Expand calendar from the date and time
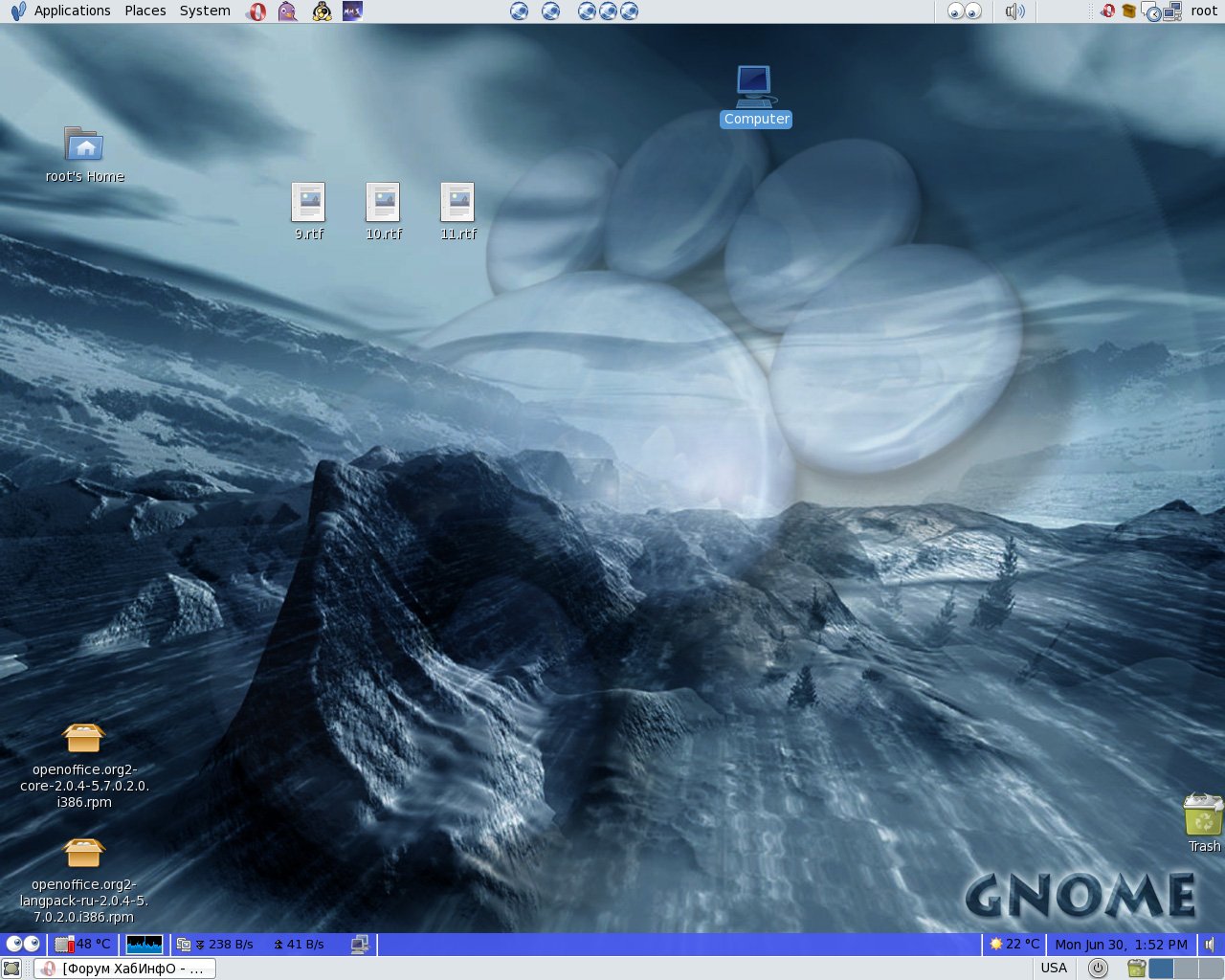Image resolution: width=1225 pixels, height=980 pixels. [x=1121, y=945]
